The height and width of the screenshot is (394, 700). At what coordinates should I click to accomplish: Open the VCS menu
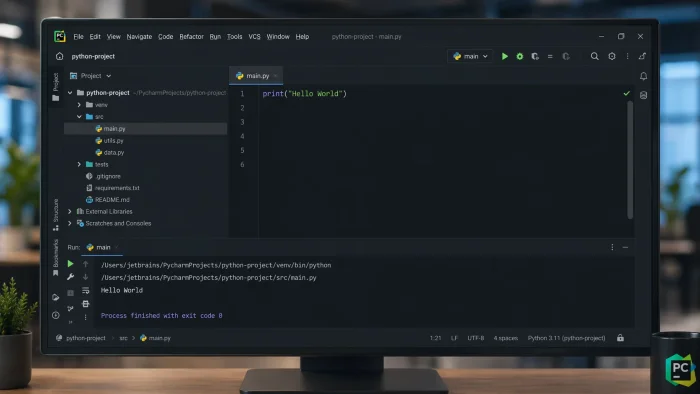coord(254,37)
